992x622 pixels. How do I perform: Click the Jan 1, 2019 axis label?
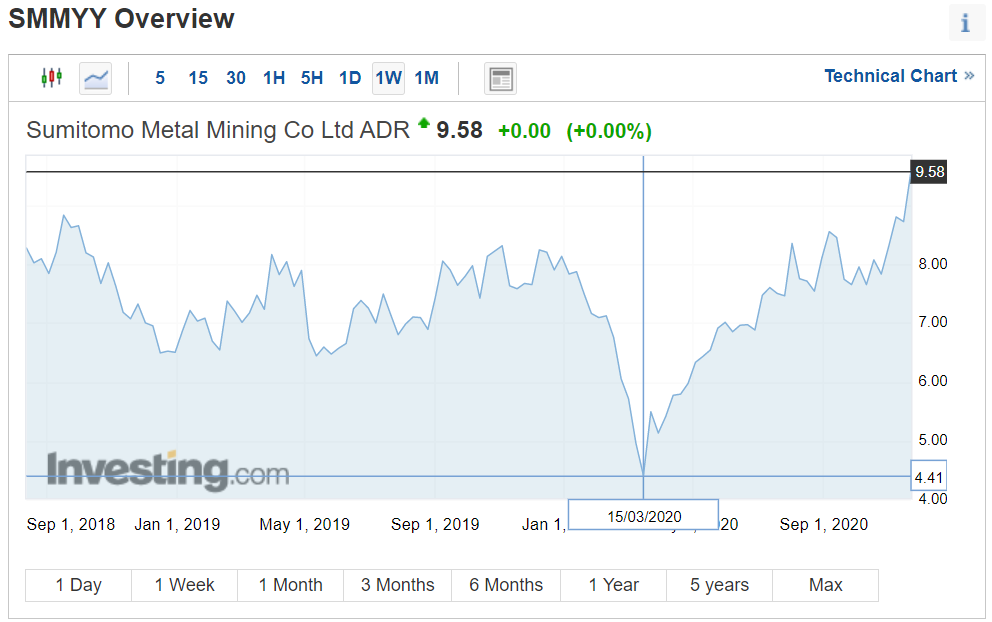click(x=177, y=525)
